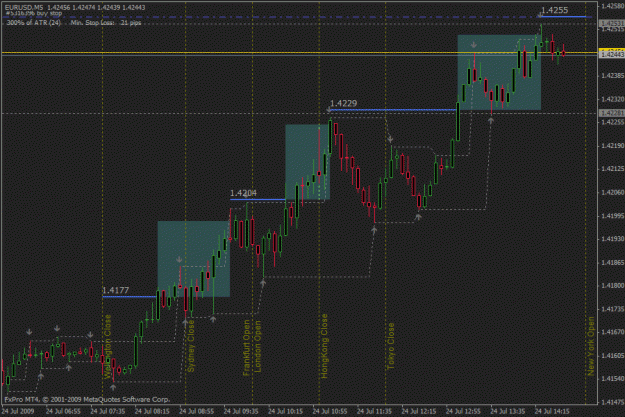The height and width of the screenshot is (417, 625).
Task: Click the 1.42580 price axis value
Action: 613,6
